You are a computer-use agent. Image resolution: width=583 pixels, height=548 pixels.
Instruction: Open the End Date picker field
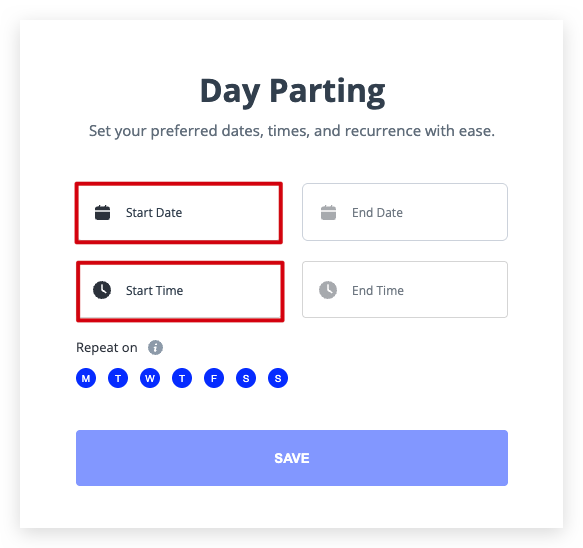[405, 212]
